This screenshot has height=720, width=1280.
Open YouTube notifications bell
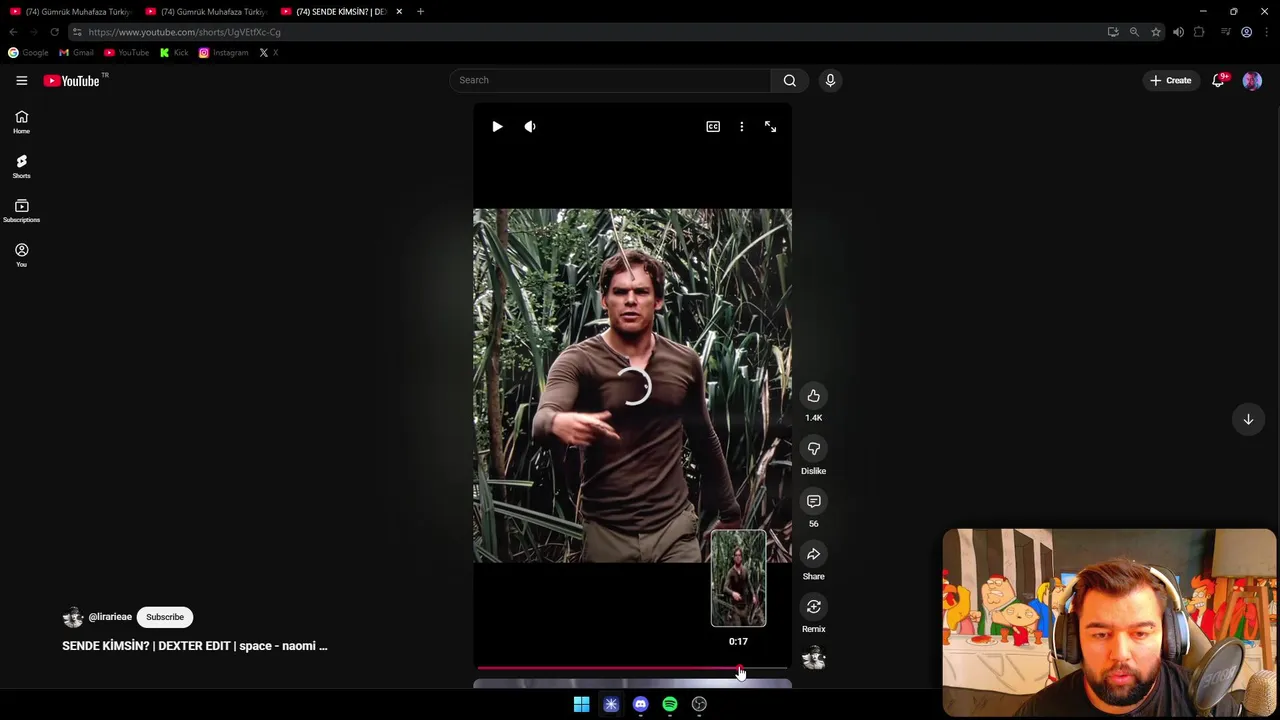pos(1218,80)
